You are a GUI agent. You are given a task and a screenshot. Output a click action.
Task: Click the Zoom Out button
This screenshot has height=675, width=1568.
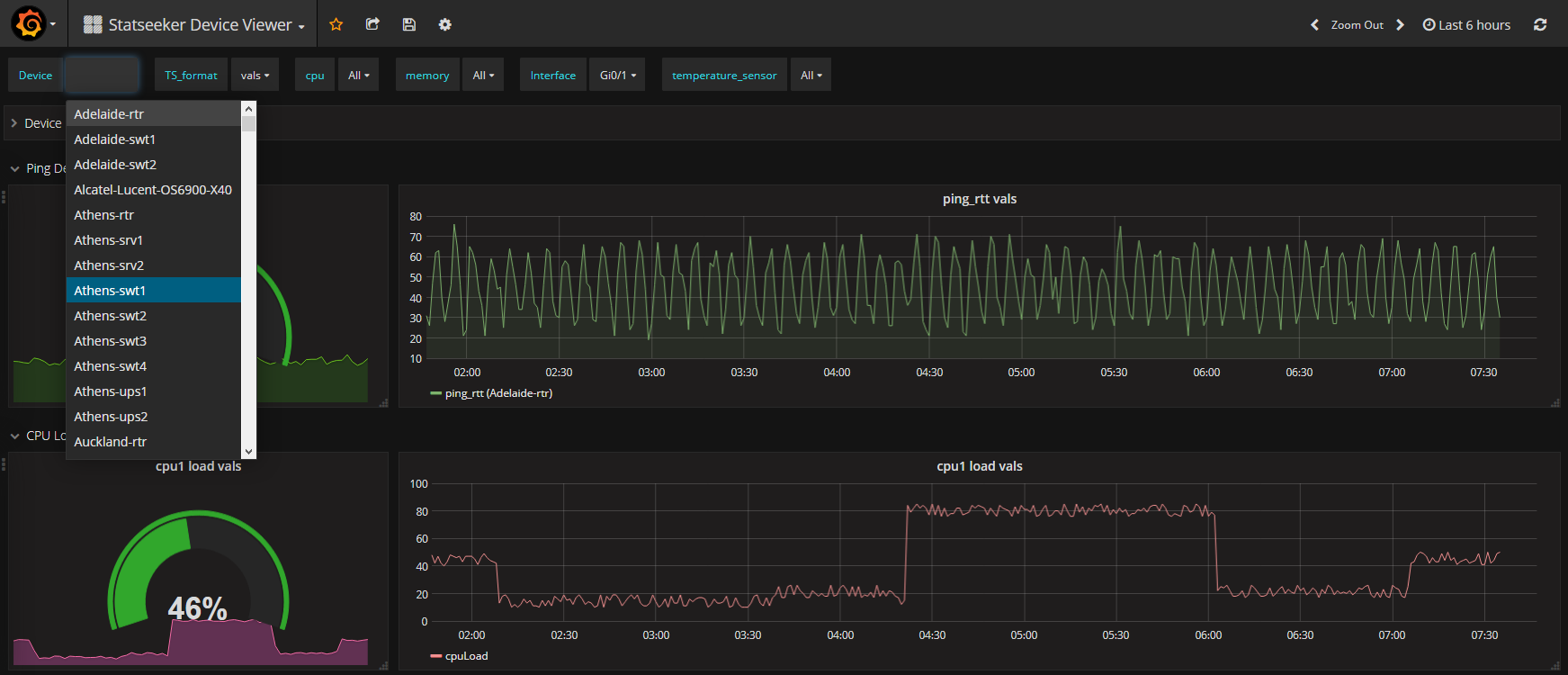(1357, 24)
